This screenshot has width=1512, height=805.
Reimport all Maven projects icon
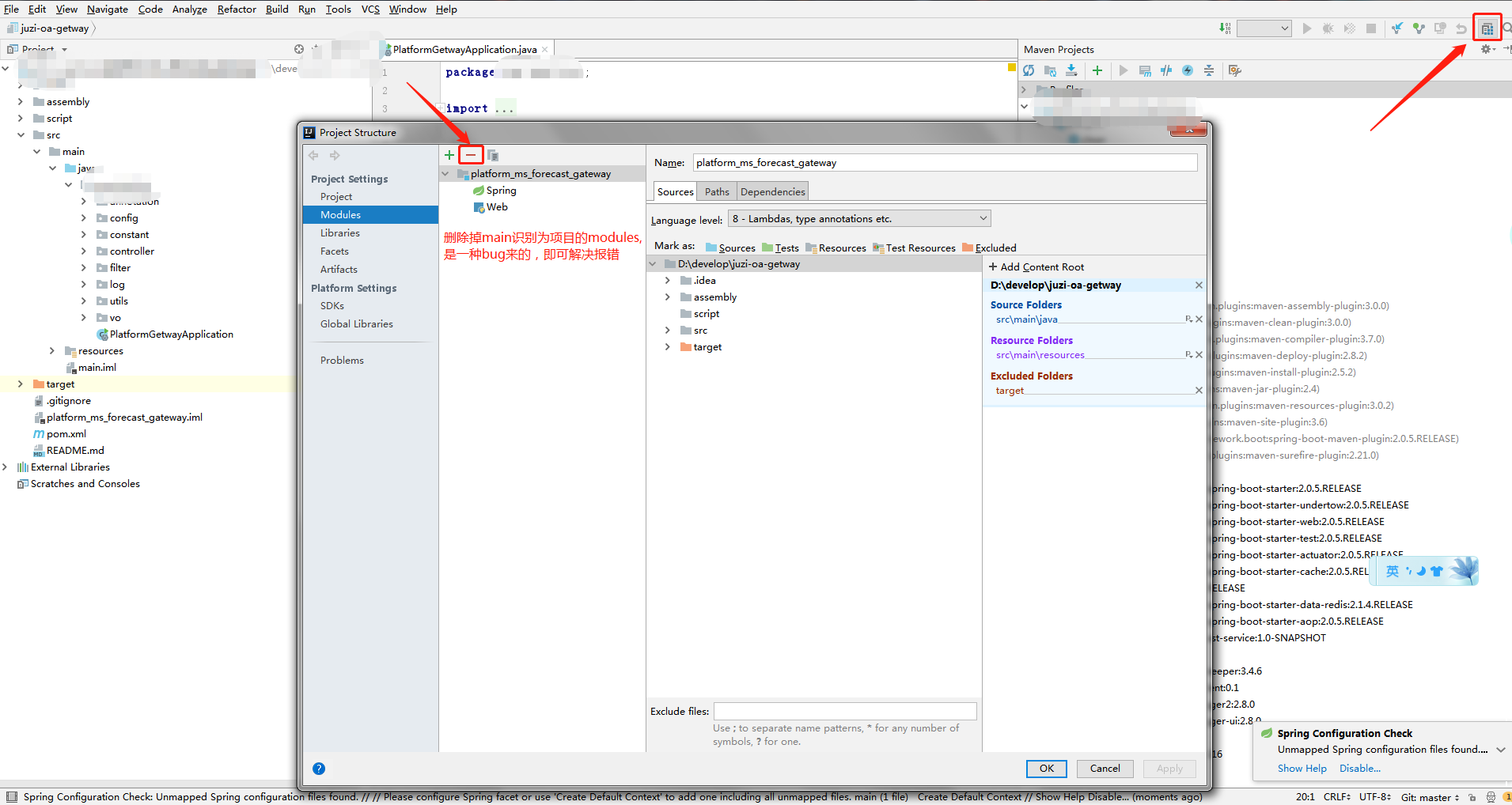pos(1029,70)
